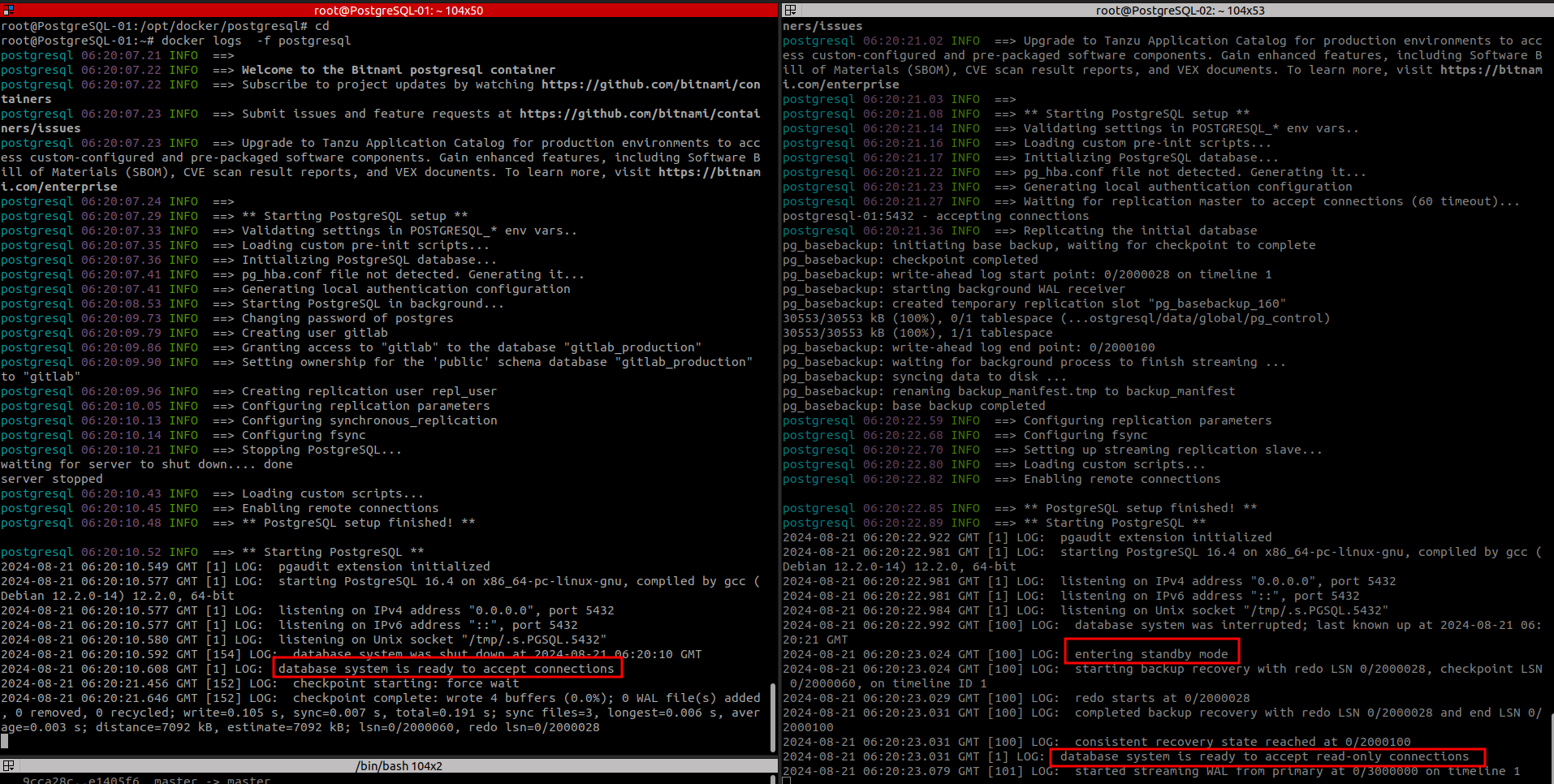The image size is (1554, 784).
Task: Click the divider between left and right terminals
Action: 779,390
